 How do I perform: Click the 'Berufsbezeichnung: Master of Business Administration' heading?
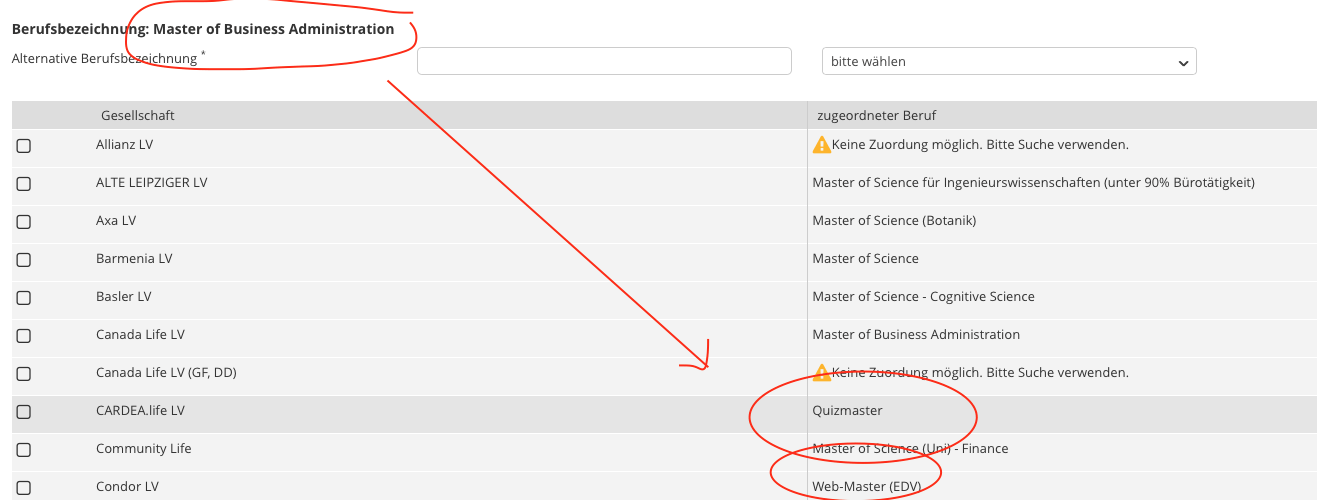point(203,29)
